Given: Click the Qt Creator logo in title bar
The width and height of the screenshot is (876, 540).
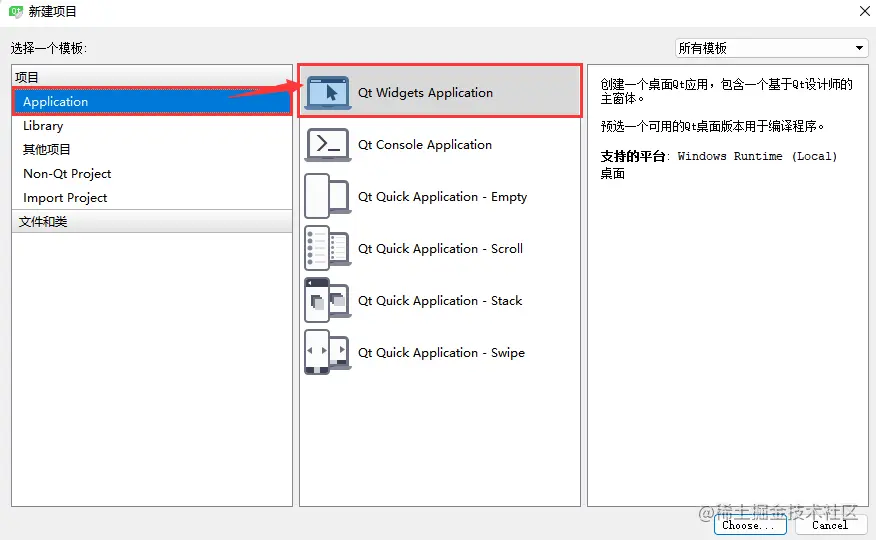Looking at the screenshot, I should (x=16, y=11).
